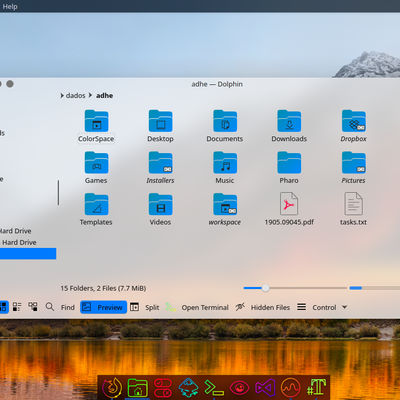Launch the #T text app in dock

point(316,387)
